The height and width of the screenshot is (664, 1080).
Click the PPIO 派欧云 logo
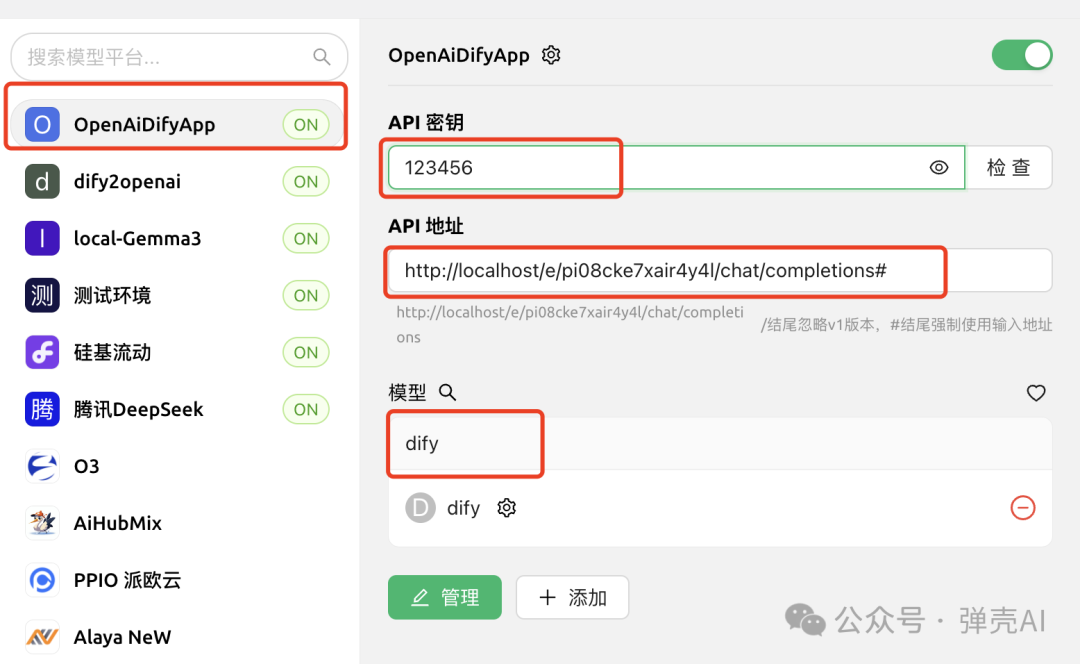tap(42, 580)
